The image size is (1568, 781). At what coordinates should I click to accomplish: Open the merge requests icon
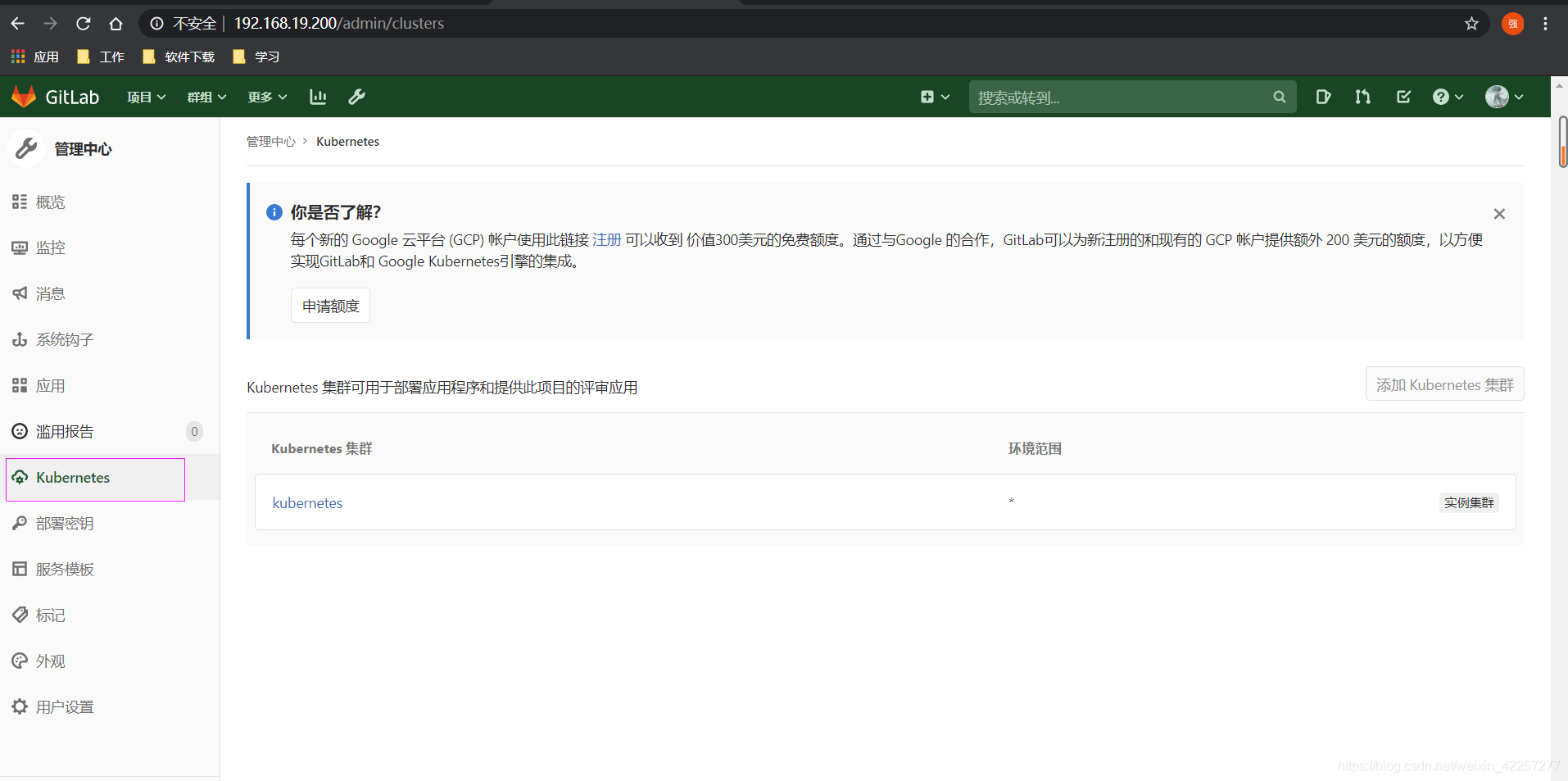coord(1362,97)
